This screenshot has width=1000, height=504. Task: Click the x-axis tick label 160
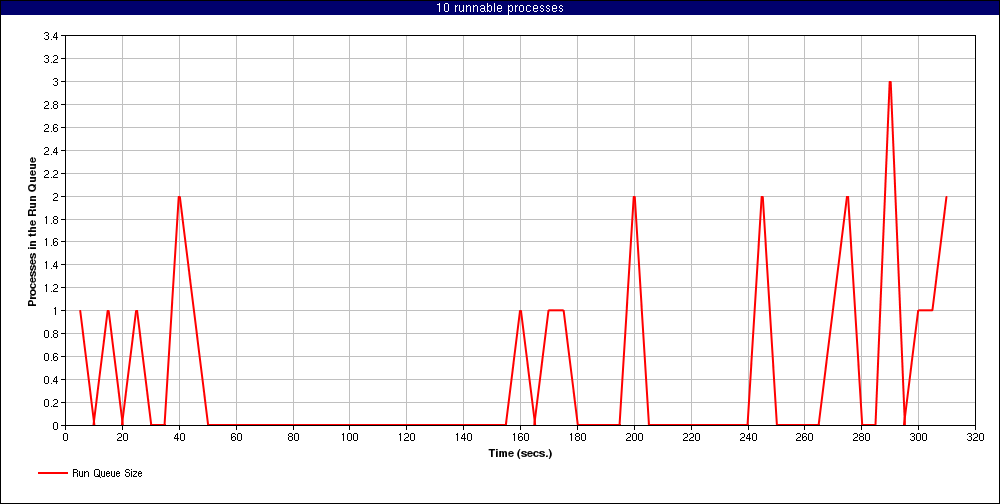coord(520,437)
